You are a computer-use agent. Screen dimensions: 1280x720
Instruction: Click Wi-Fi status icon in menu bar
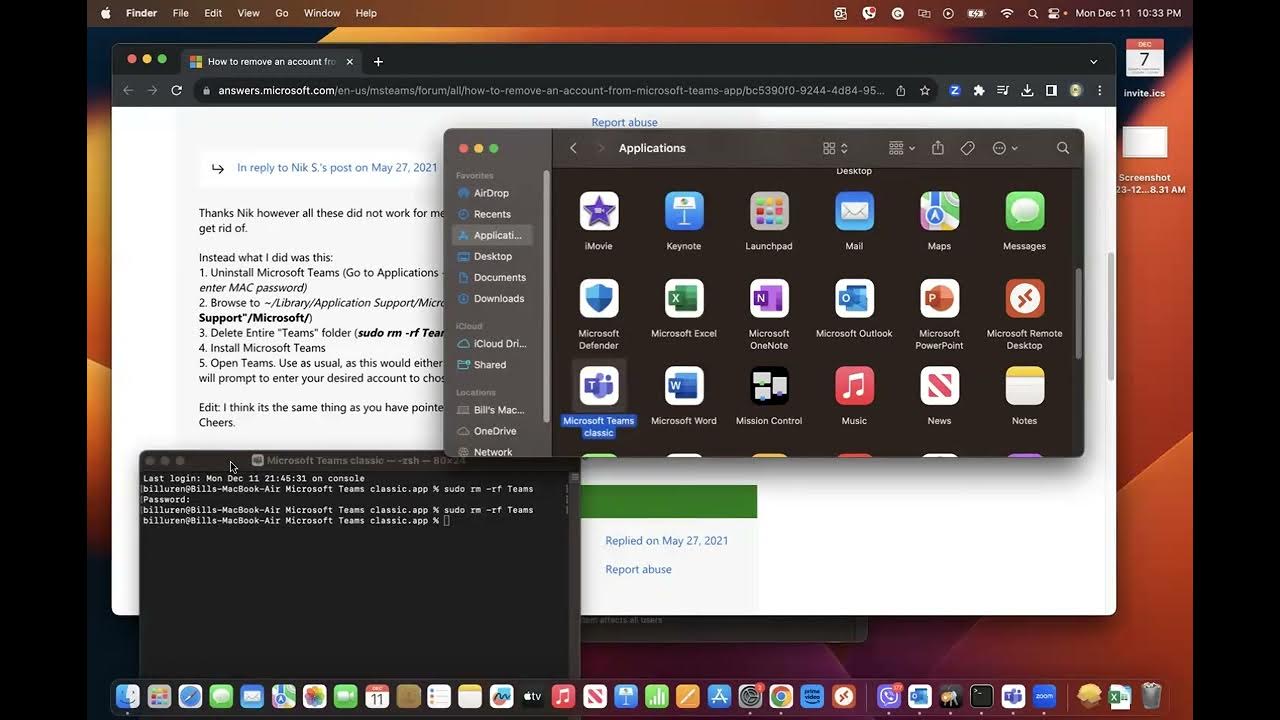tap(1007, 13)
